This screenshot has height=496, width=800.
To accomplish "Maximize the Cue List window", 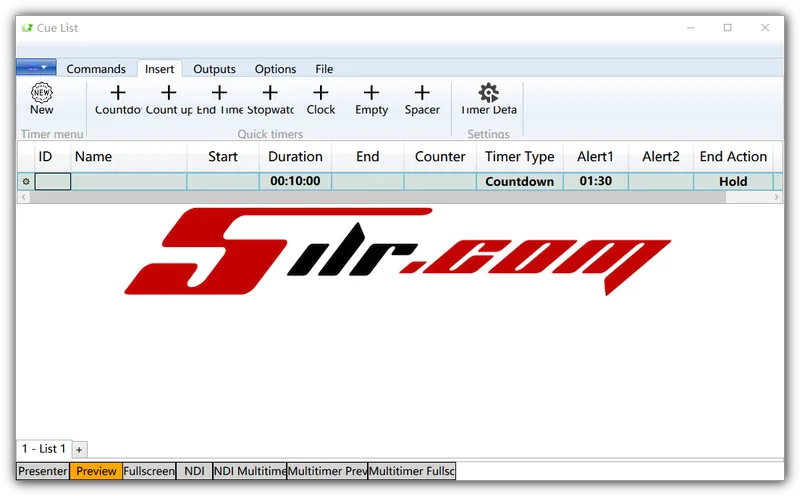I will pos(728,28).
